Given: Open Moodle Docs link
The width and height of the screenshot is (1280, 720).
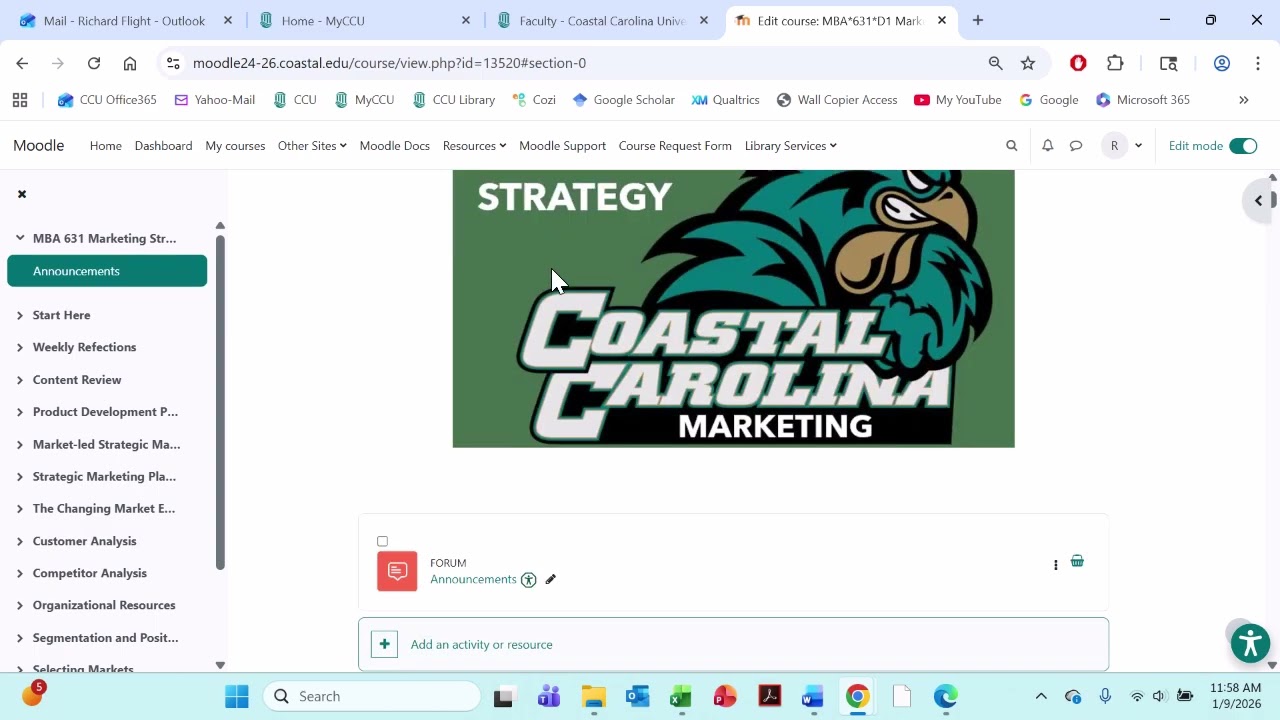Looking at the screenshot, I should tap(394, 146).
